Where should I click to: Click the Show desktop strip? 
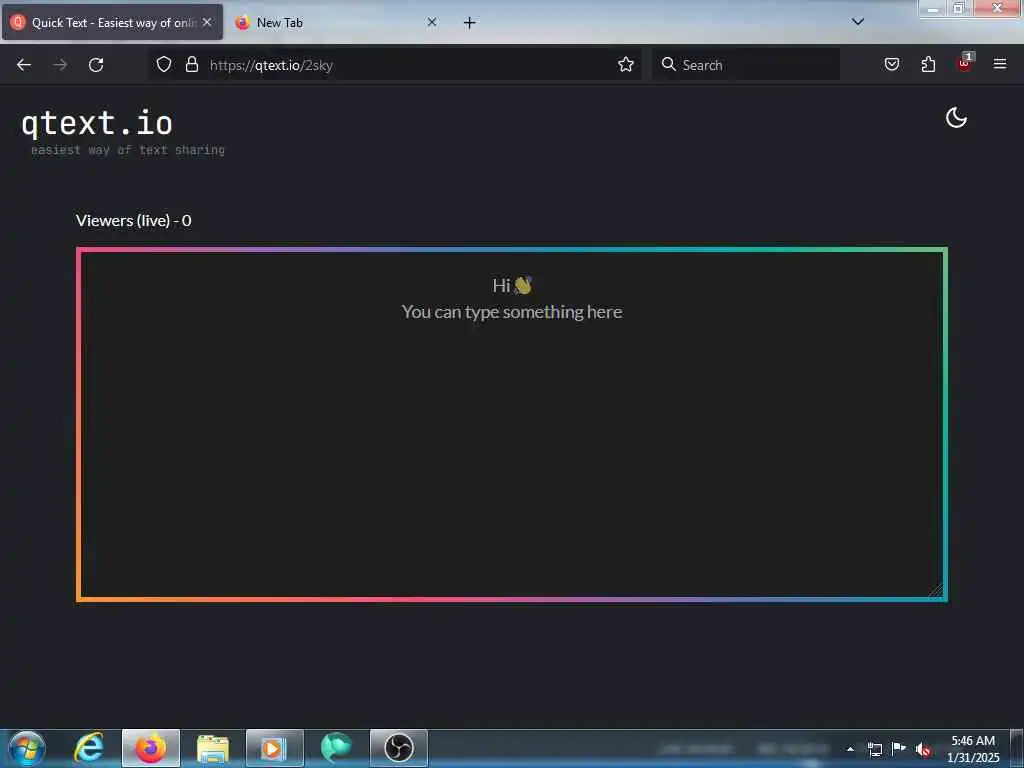(x=1017, y=748)
